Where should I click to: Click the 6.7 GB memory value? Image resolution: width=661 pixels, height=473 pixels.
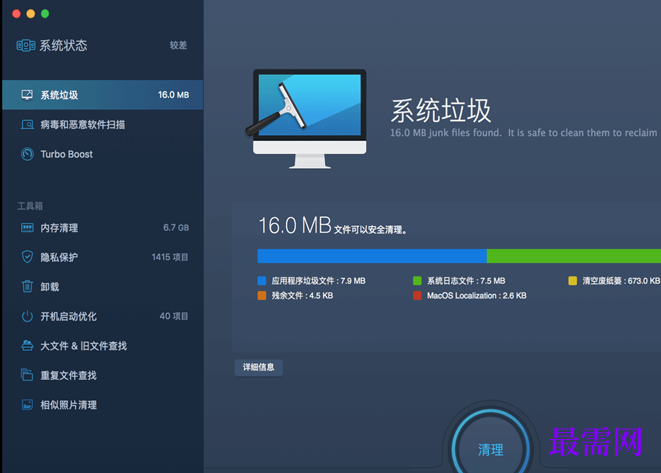coord(176,228)
